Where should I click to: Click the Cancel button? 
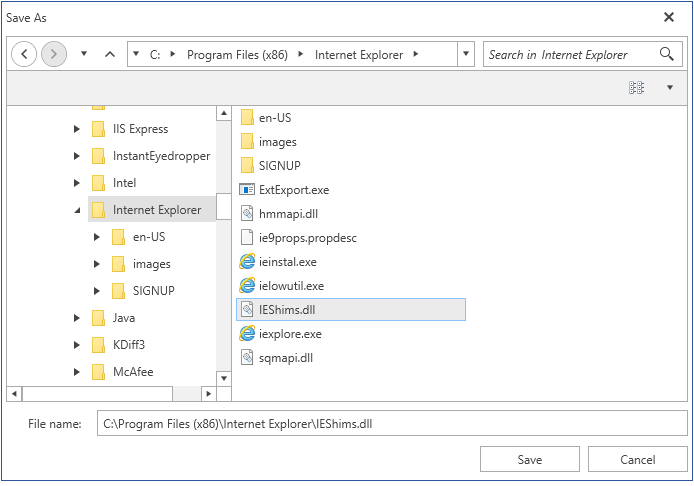pyautogui.click(x=637, y=459)
